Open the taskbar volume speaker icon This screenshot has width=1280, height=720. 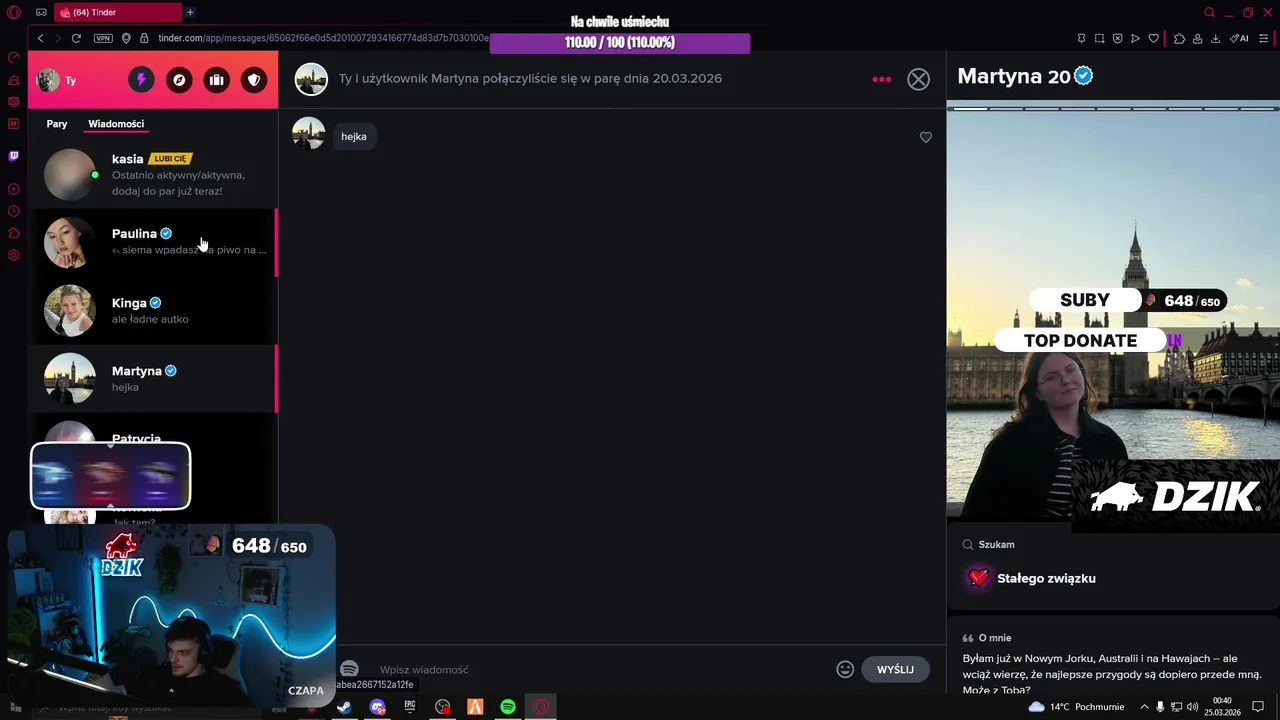[x=1192, y=707]
